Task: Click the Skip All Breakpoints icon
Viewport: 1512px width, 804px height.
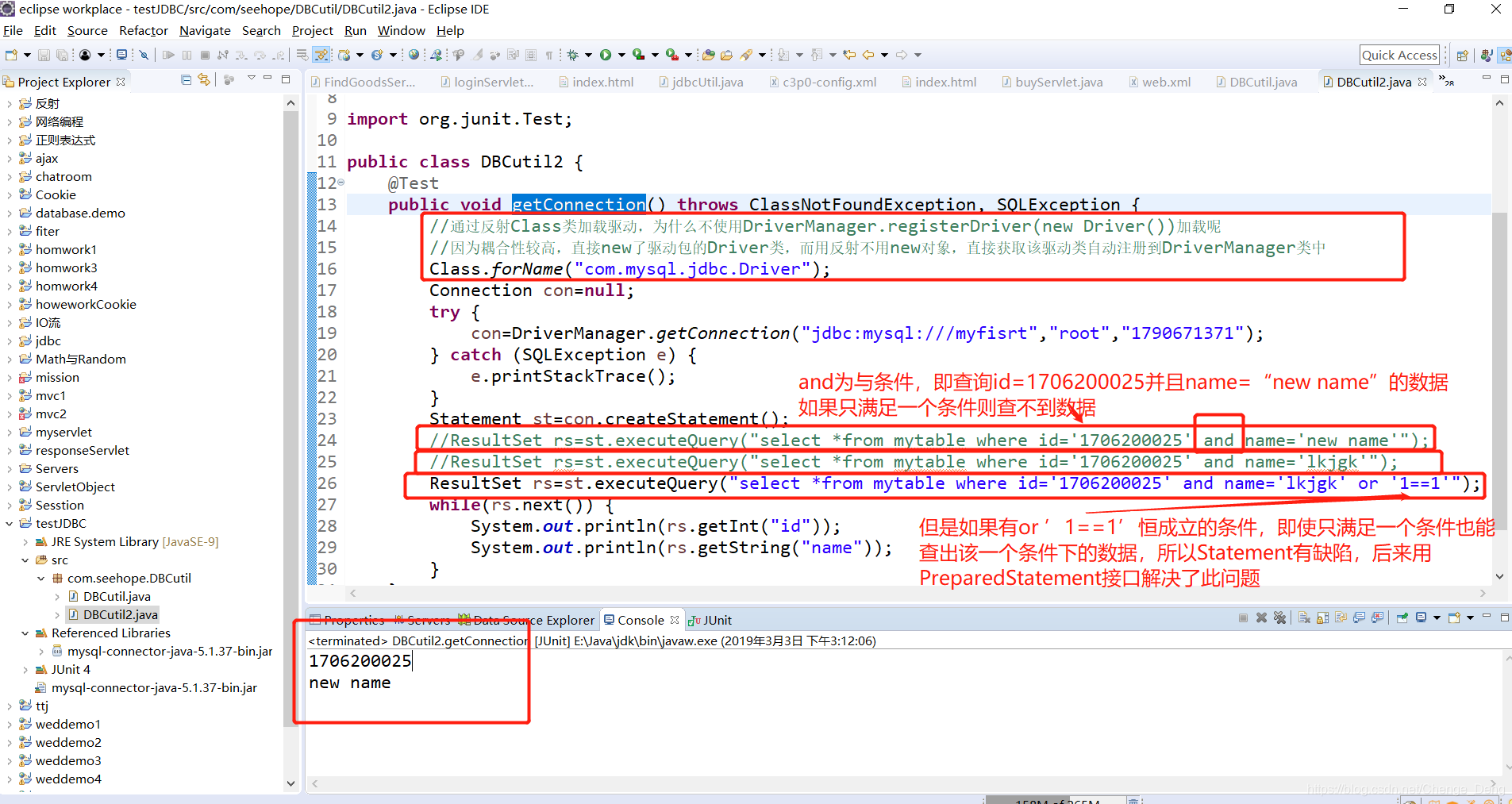Action: click(143, 55)
